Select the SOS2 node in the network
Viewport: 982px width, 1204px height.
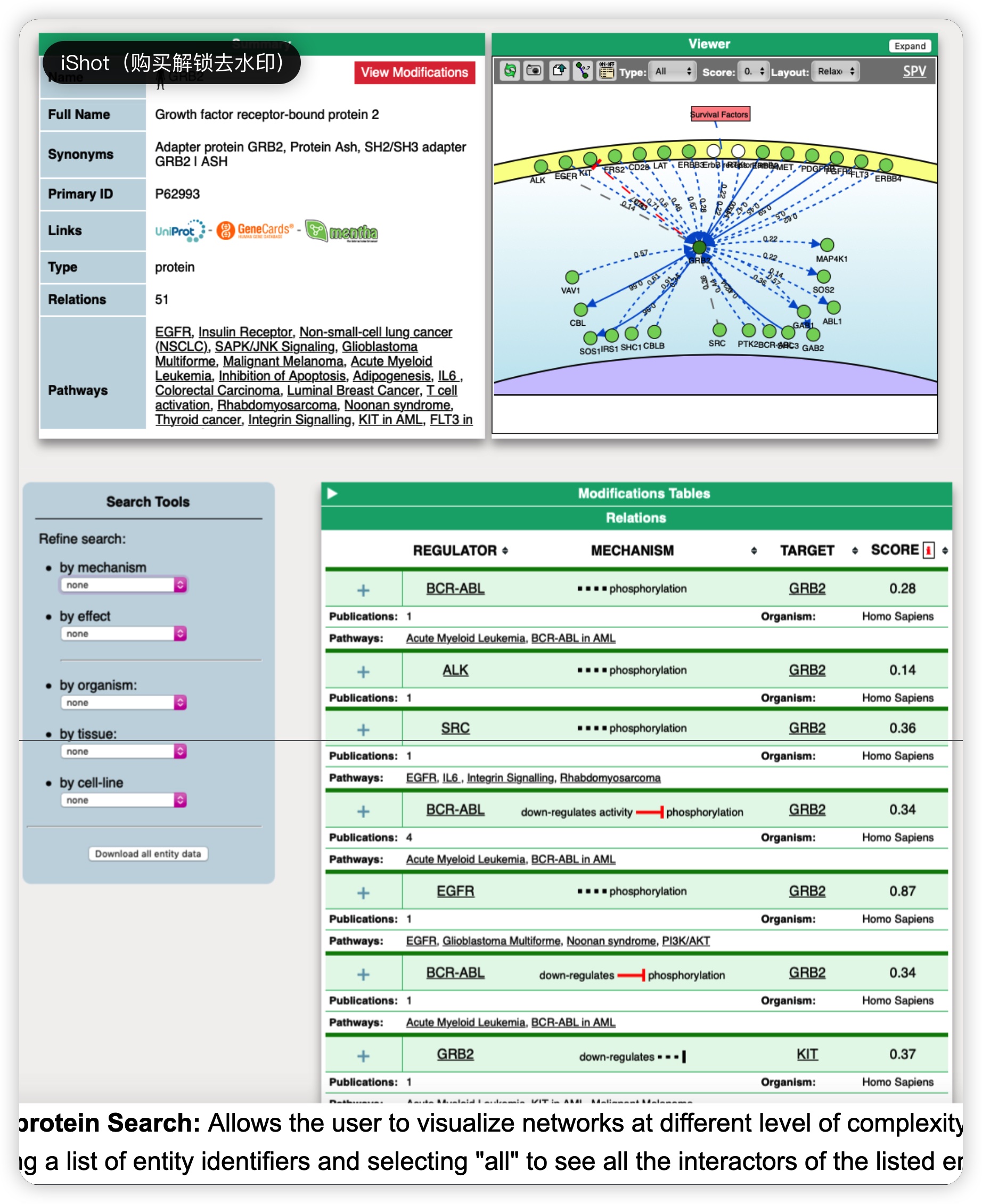pos(824,276)
